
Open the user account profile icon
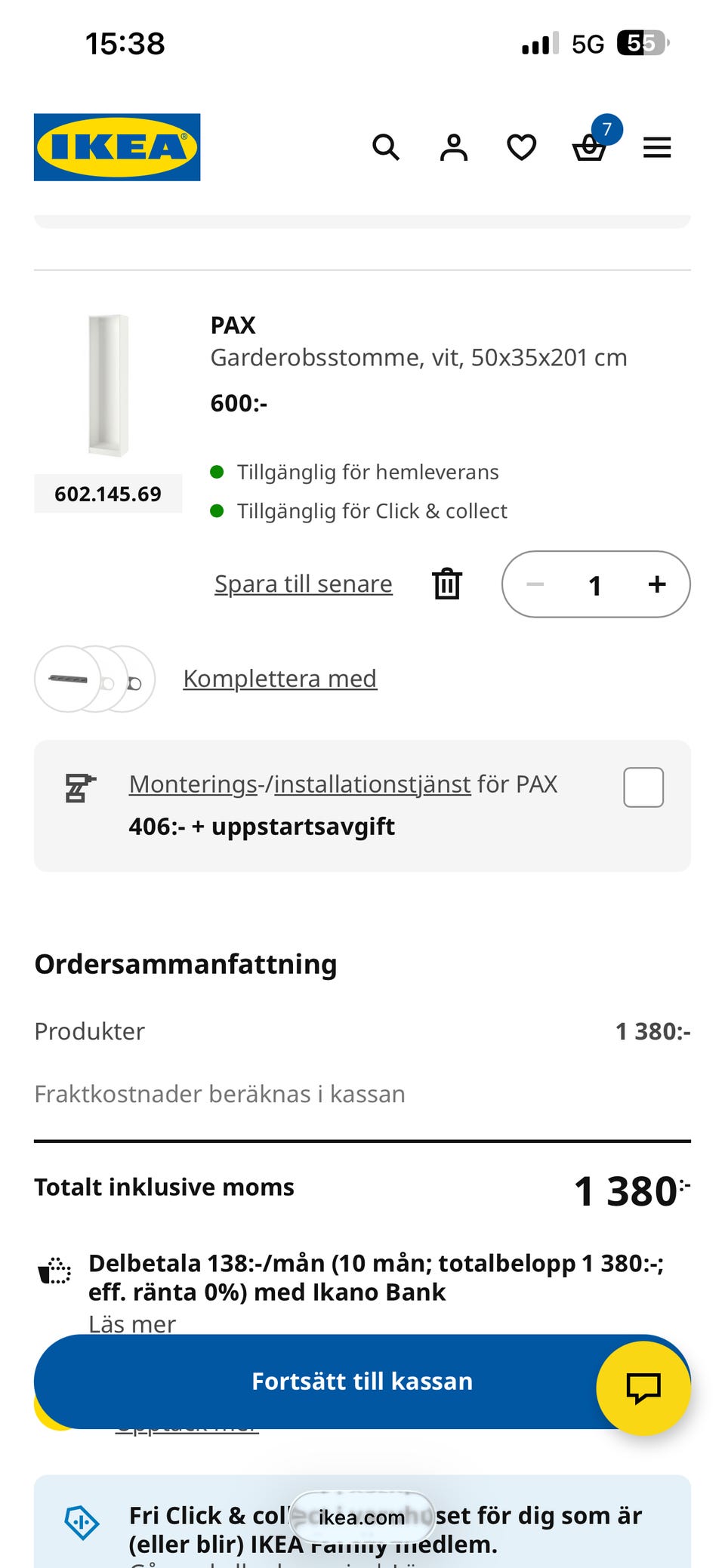[x=453, y=147]
